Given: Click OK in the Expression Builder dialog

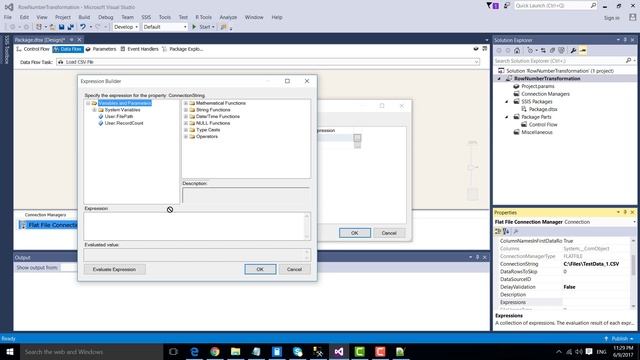Looking at the screenshot, I should click(x=260, y=269).
